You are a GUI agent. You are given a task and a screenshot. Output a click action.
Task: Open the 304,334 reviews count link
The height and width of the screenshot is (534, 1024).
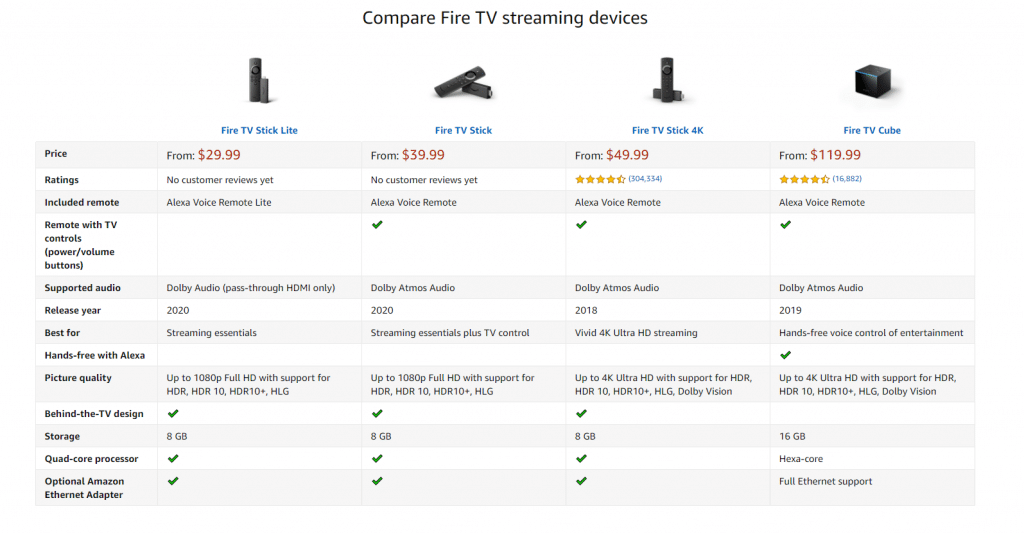(x=645, y=179)
